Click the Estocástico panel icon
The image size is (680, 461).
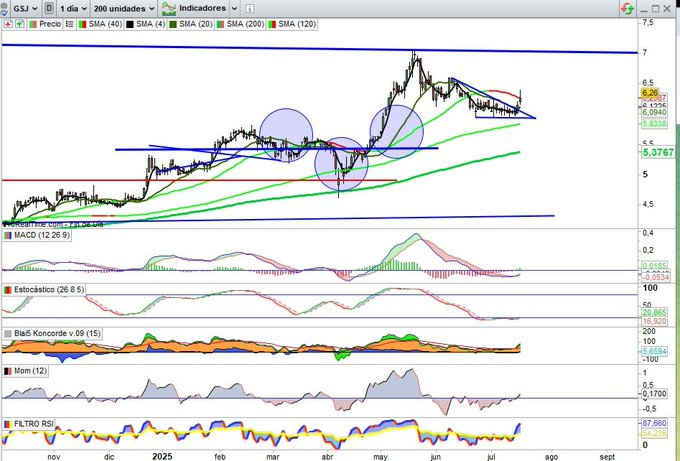click(8, 290)
